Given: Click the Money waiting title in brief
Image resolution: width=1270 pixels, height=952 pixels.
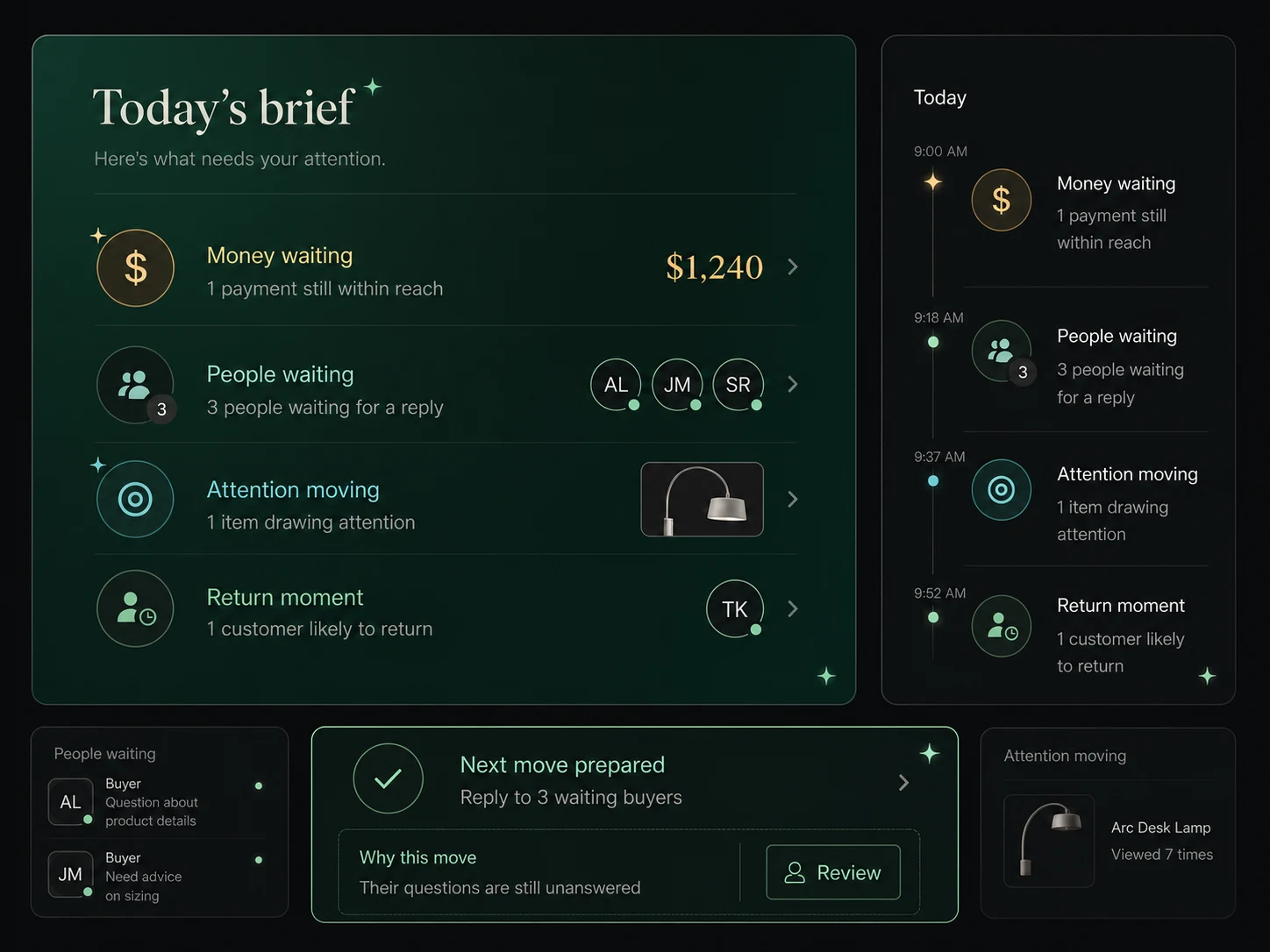Looking at the screenshot, I should click(x=280, y=255).
